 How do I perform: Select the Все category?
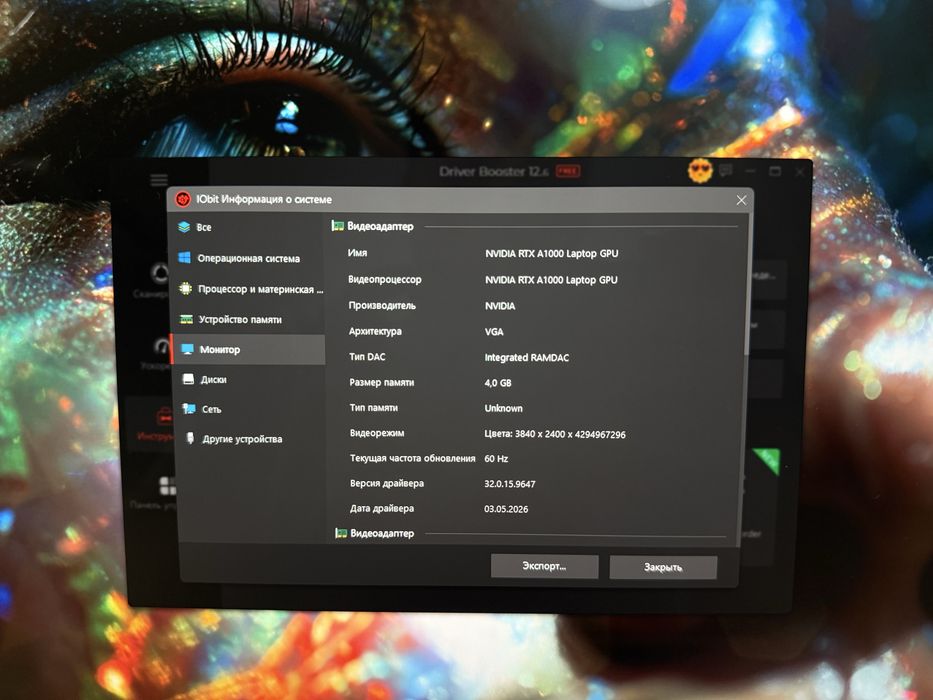coord(248,227)
